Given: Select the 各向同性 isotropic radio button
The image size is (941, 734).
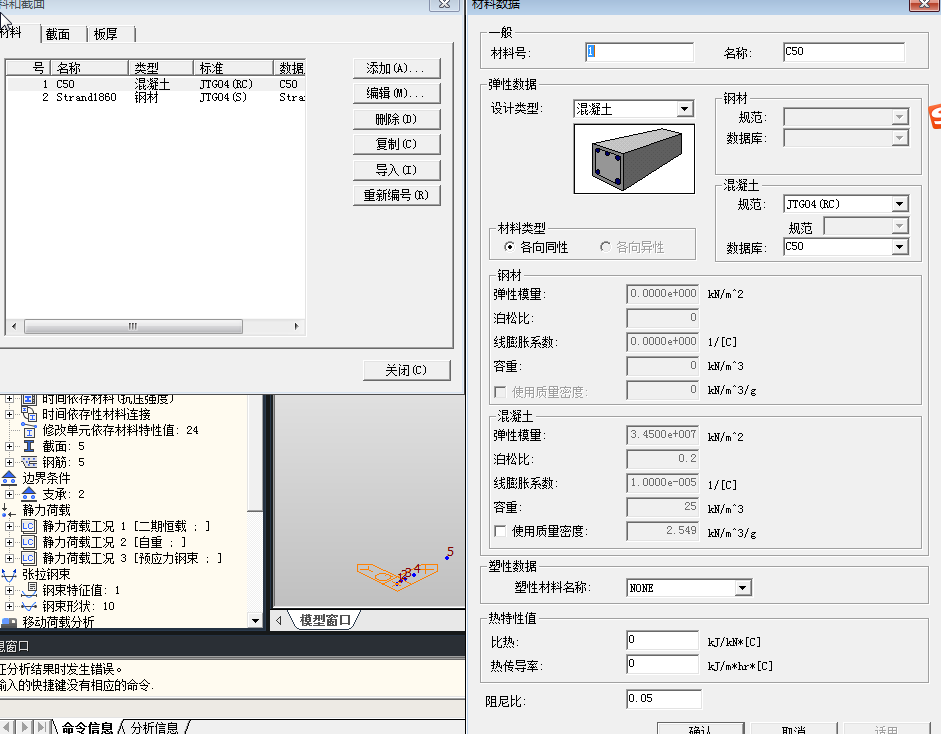Looking at the screenshot, I should tap(509, 247).
